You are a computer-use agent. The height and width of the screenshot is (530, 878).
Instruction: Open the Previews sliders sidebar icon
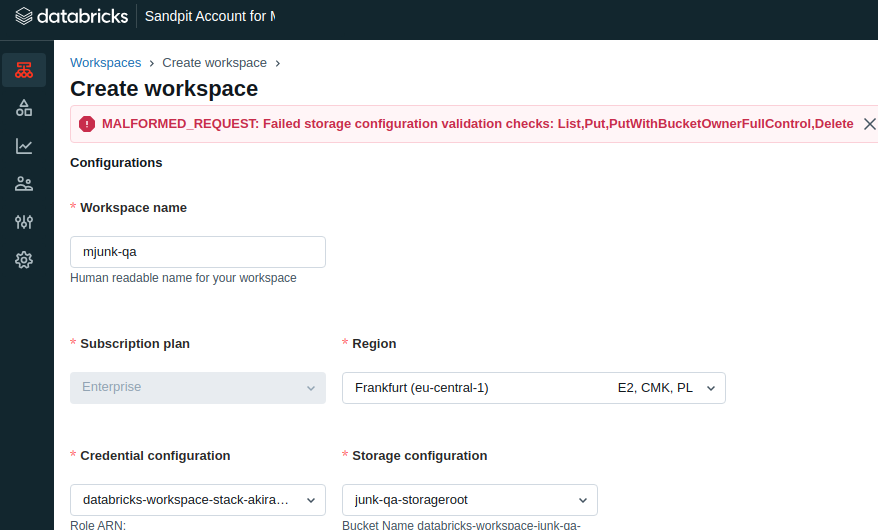pyautogui.click(x=24, y=222)
